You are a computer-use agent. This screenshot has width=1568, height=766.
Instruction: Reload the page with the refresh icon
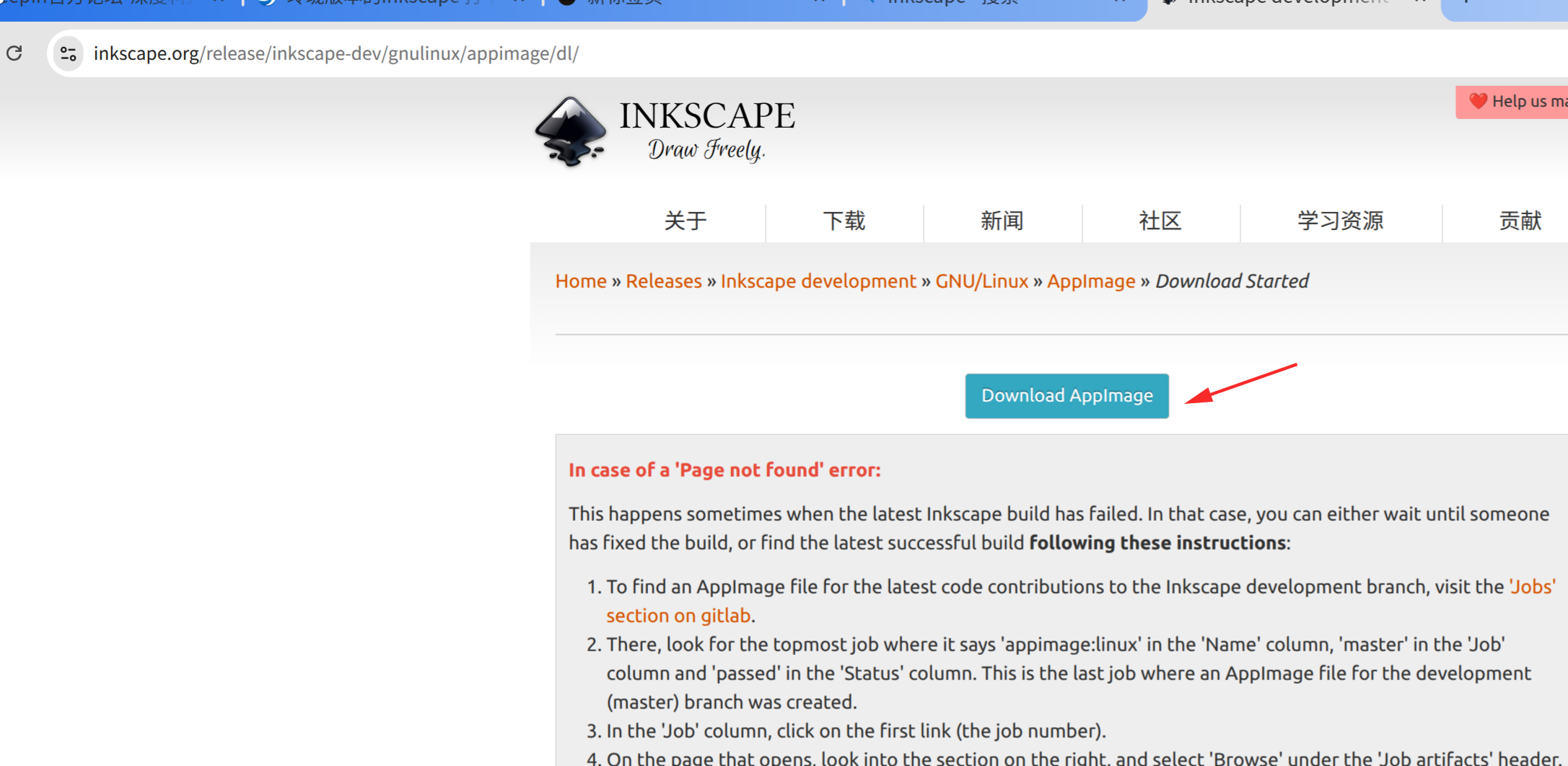click(14, 53)
